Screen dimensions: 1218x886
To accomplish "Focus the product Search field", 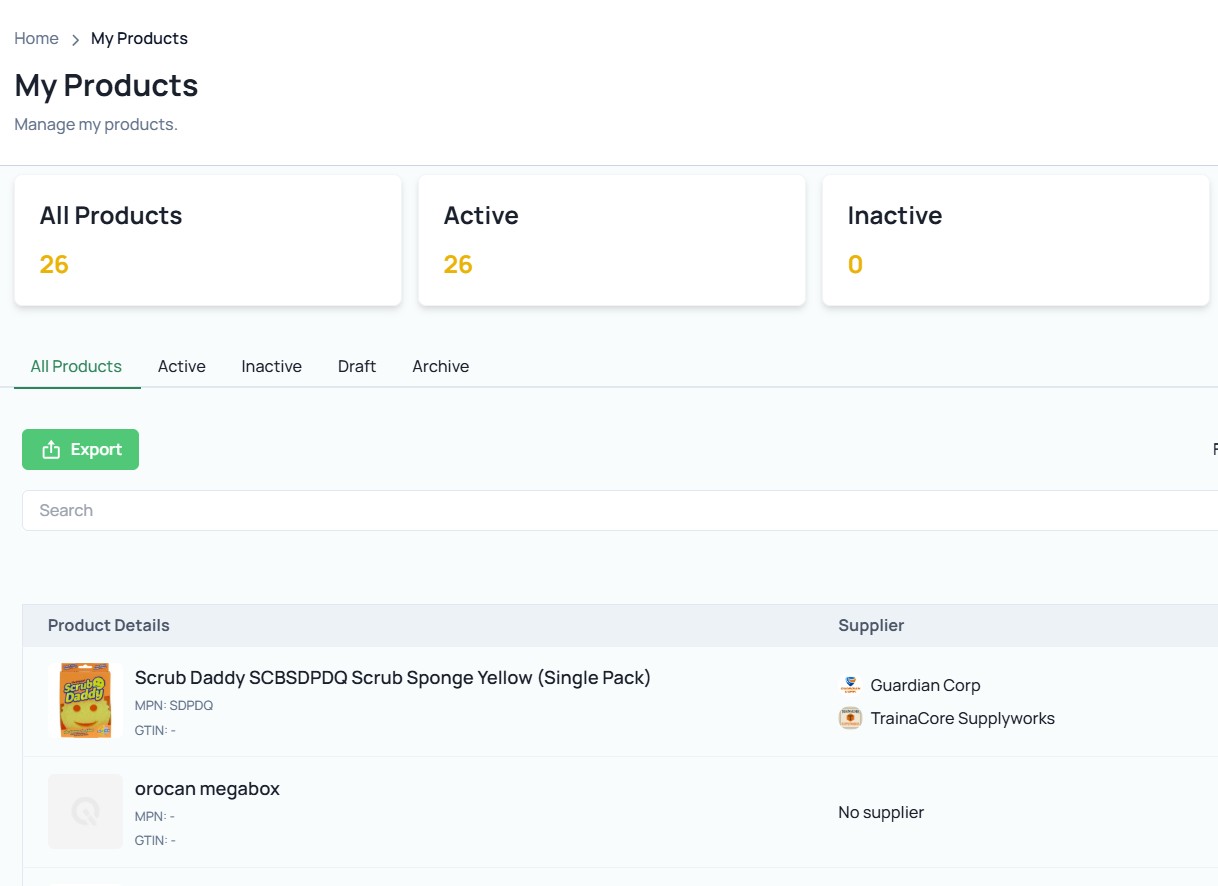I will pos(620,510).
